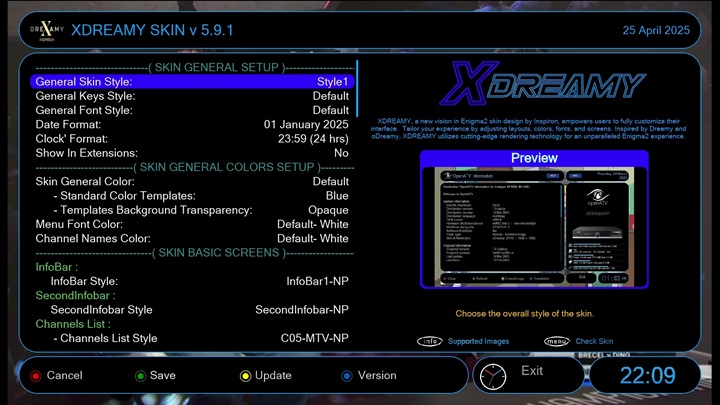Click Skin General Color Default value
The height and width of the screenshot is (405, 720).
coord(331,181)
